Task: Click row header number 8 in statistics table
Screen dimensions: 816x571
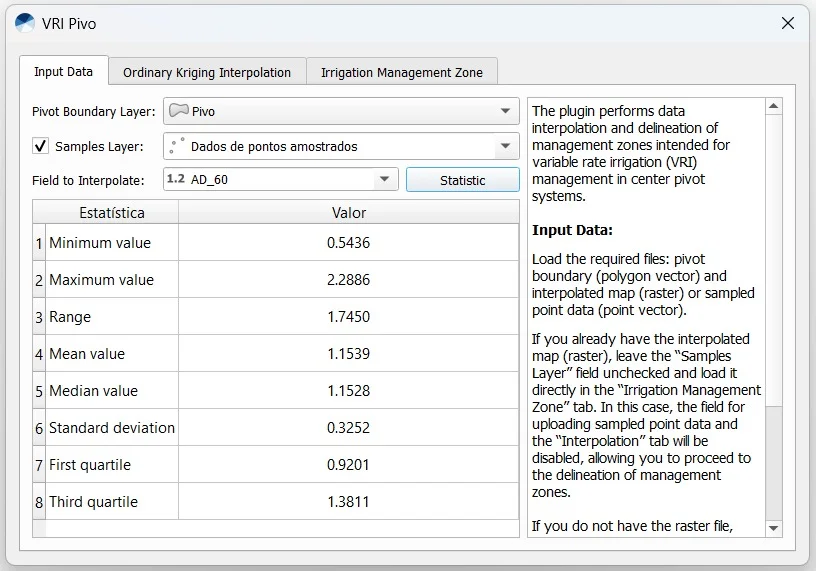Action: coord(39,502)
